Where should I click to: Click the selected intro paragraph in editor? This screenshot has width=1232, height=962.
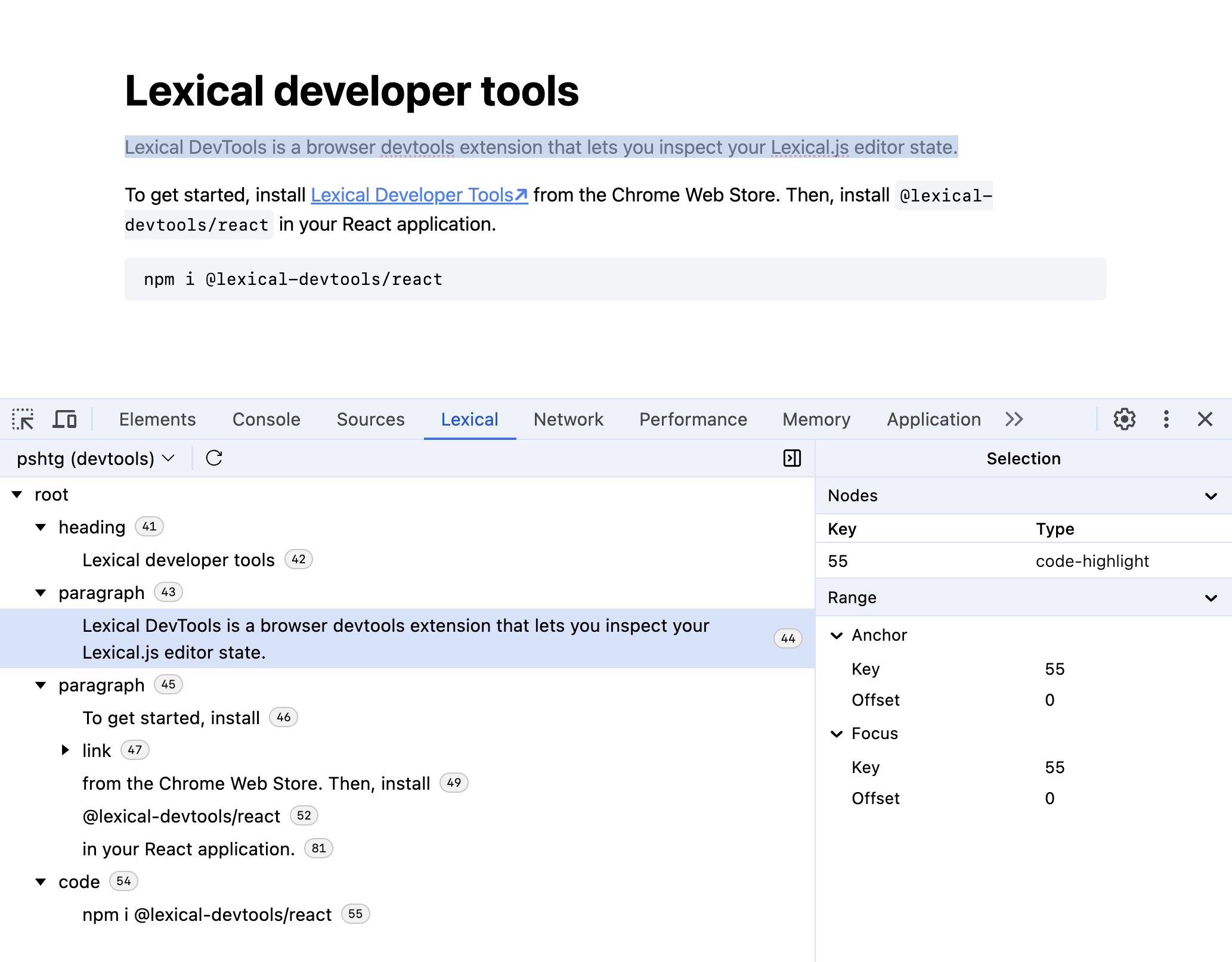click(x=541, y=147)
